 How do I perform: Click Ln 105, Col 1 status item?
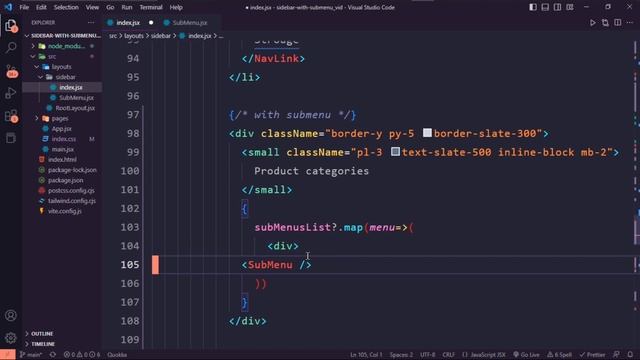[366, 355]
